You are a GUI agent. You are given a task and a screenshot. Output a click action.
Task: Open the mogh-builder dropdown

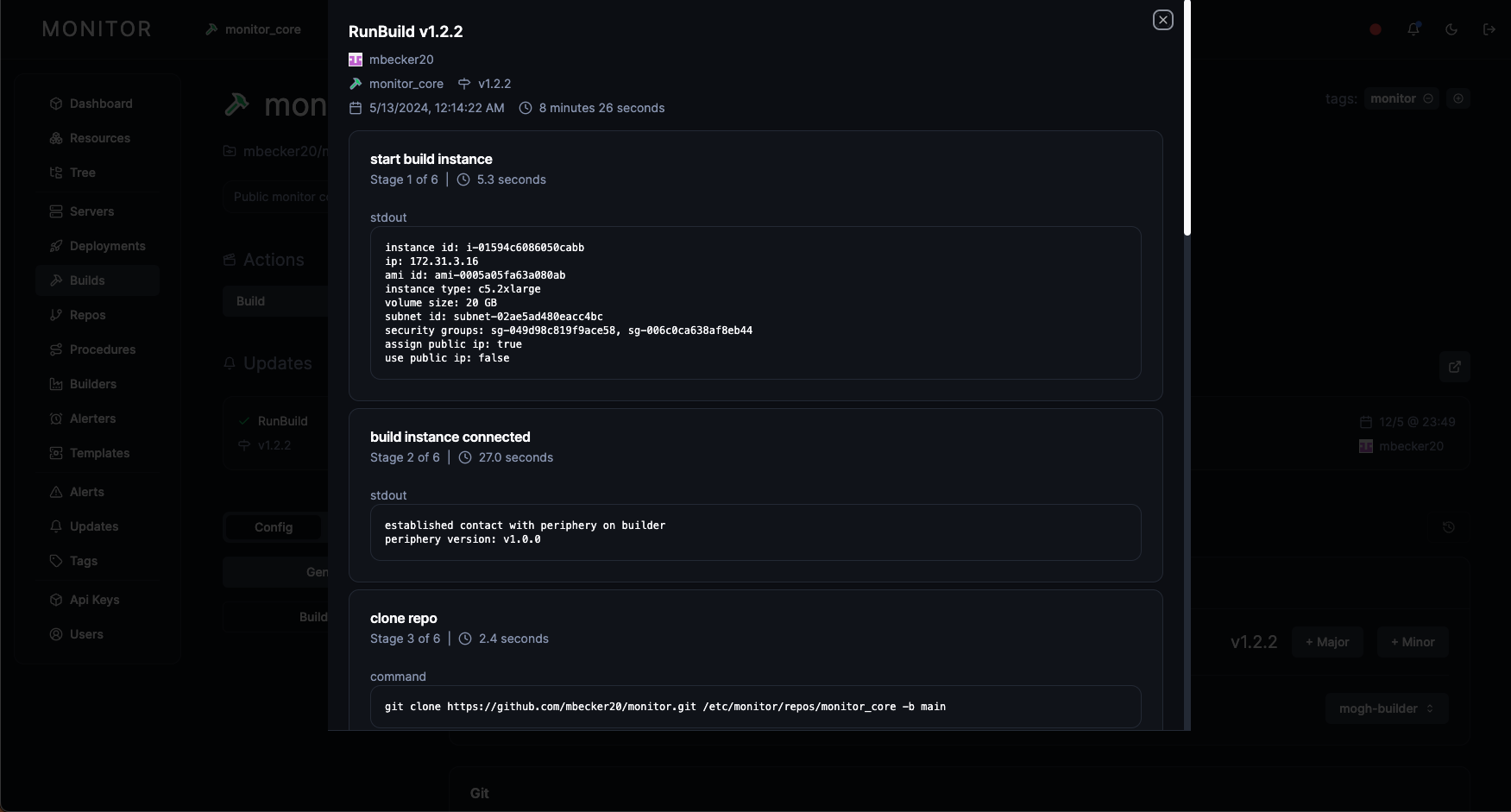point(1387,708)
